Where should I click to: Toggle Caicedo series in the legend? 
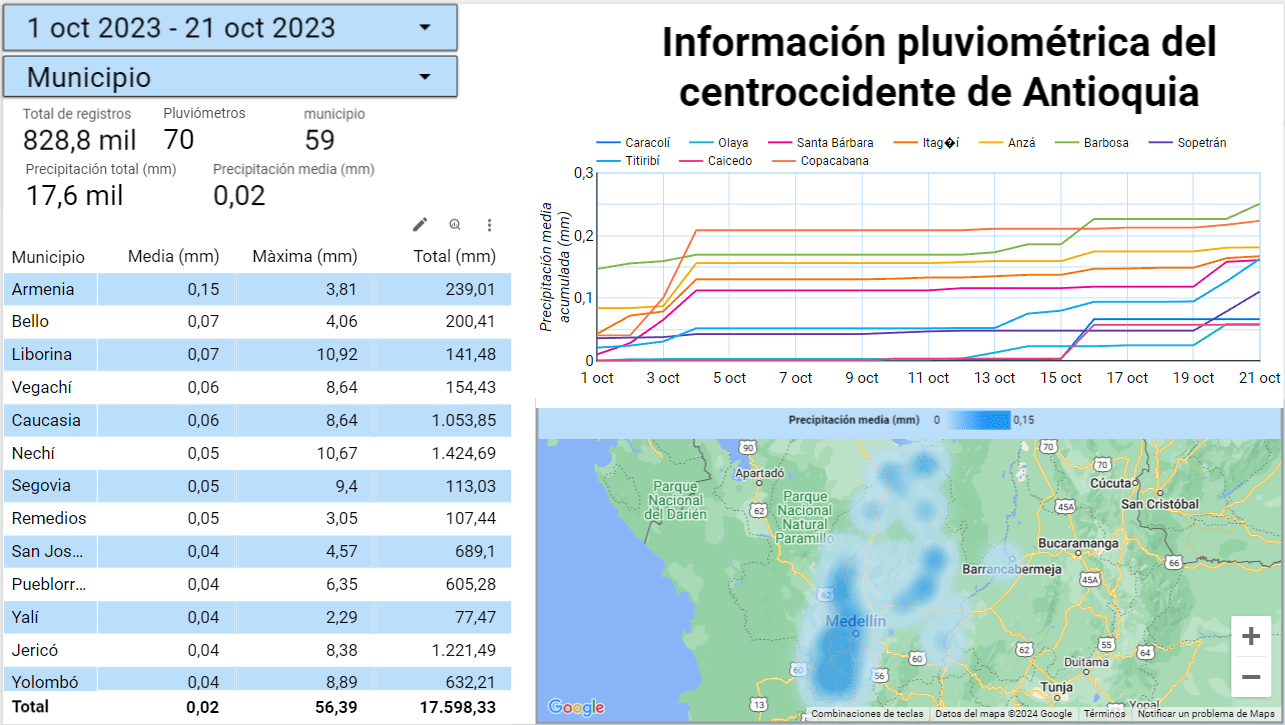[716, 160]
